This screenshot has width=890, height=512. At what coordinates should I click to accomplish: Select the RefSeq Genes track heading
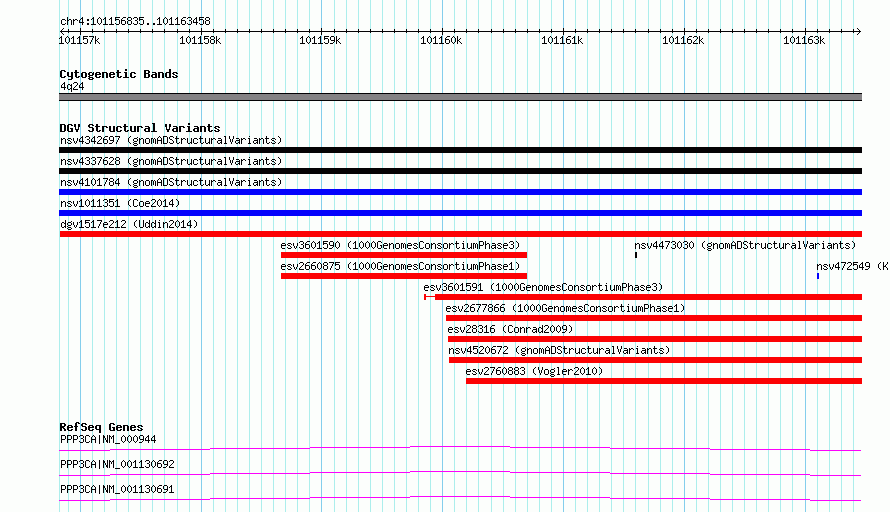101,427
